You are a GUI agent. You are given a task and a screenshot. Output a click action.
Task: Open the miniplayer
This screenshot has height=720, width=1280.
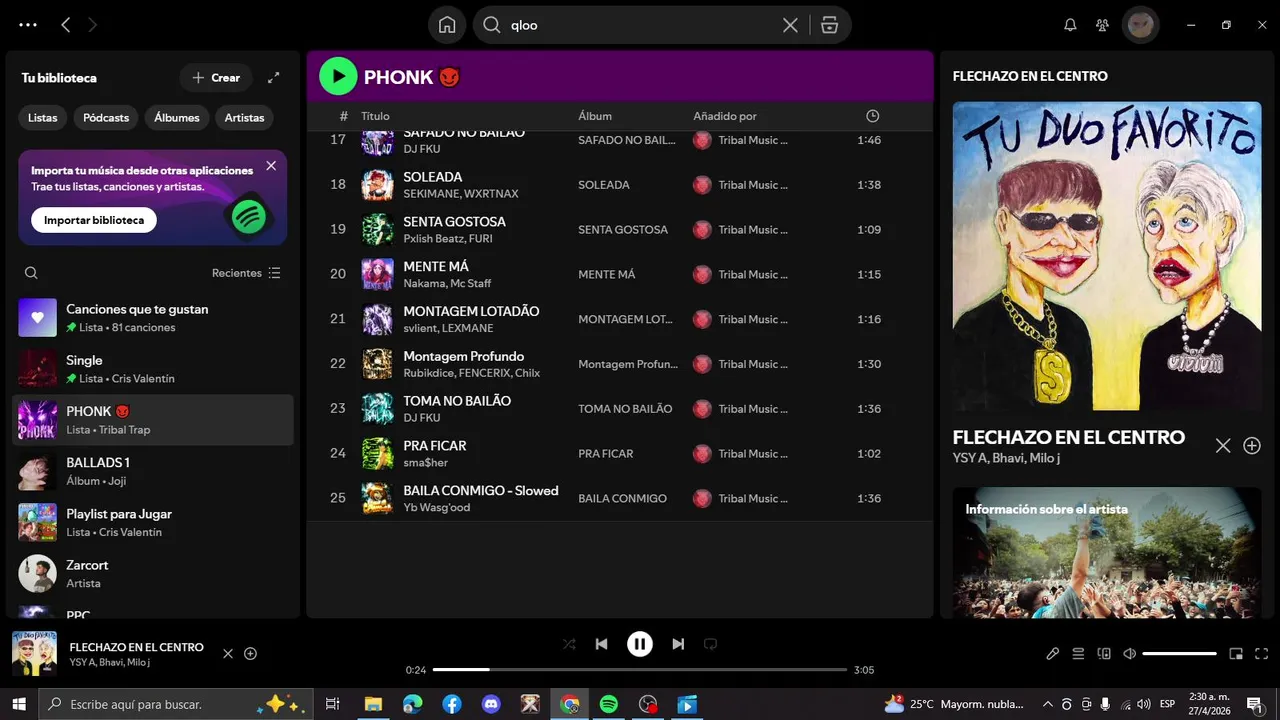[1236, 654]
